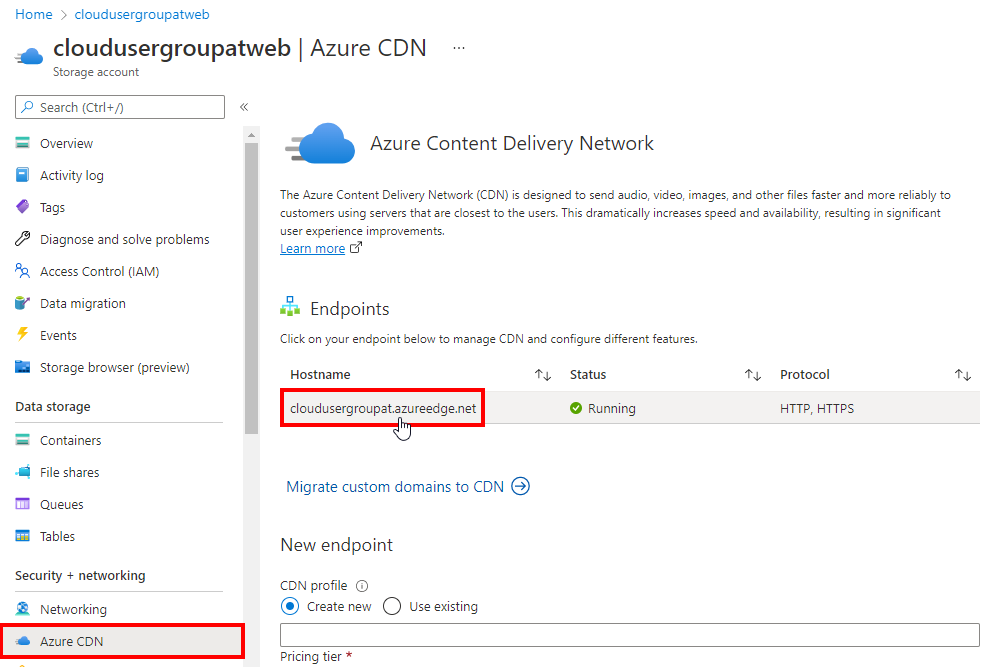Click the CDN profile name input field
This screenshot has height=667, width=989.
point(629,635)
